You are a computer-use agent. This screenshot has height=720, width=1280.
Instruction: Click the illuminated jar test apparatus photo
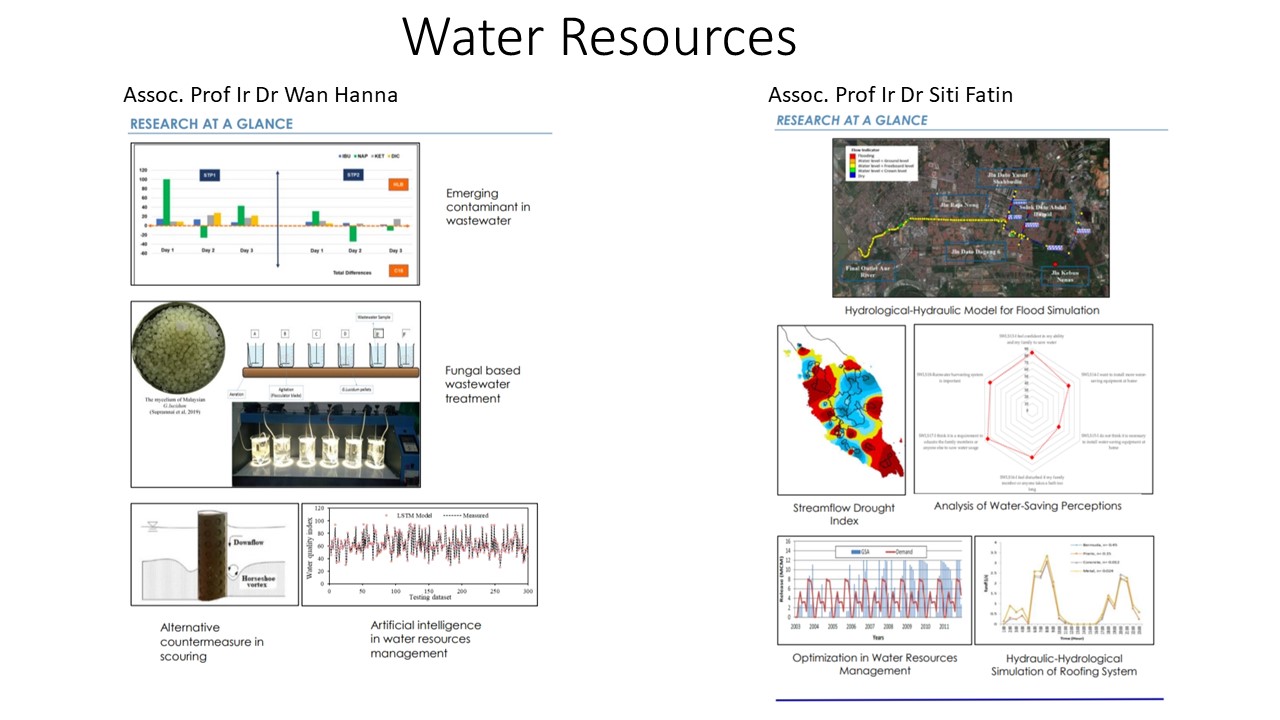(326, 441)
